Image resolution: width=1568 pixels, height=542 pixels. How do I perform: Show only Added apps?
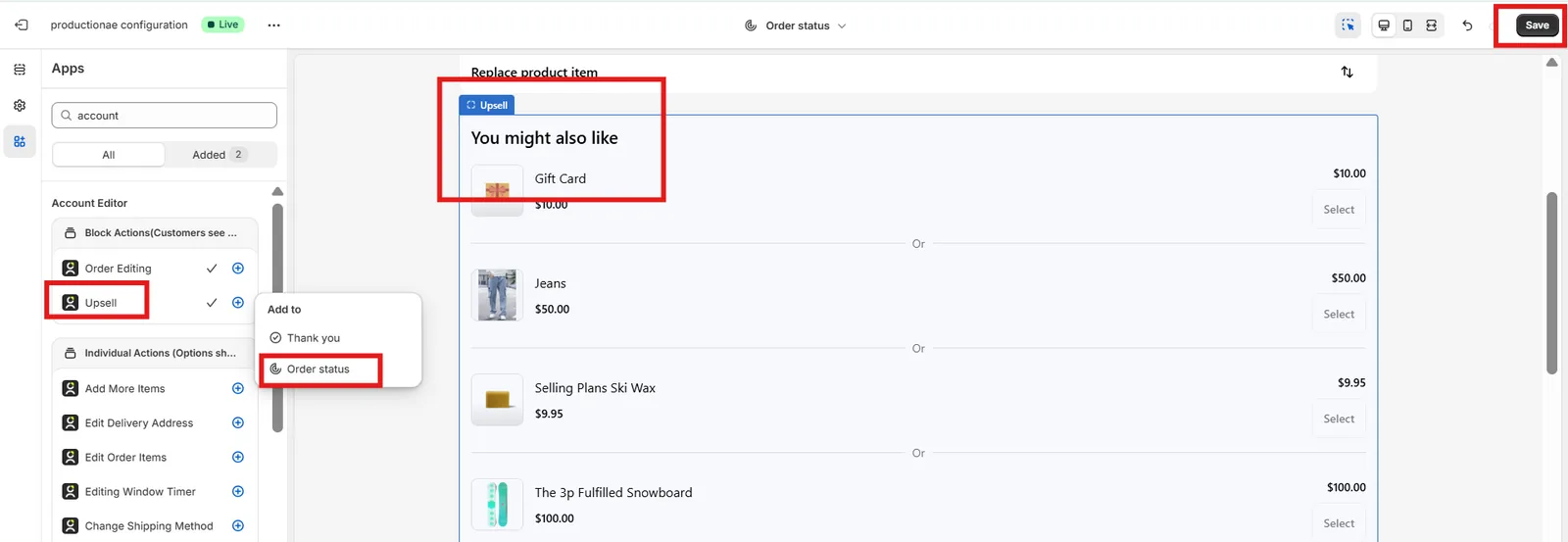tap(220, 155)
